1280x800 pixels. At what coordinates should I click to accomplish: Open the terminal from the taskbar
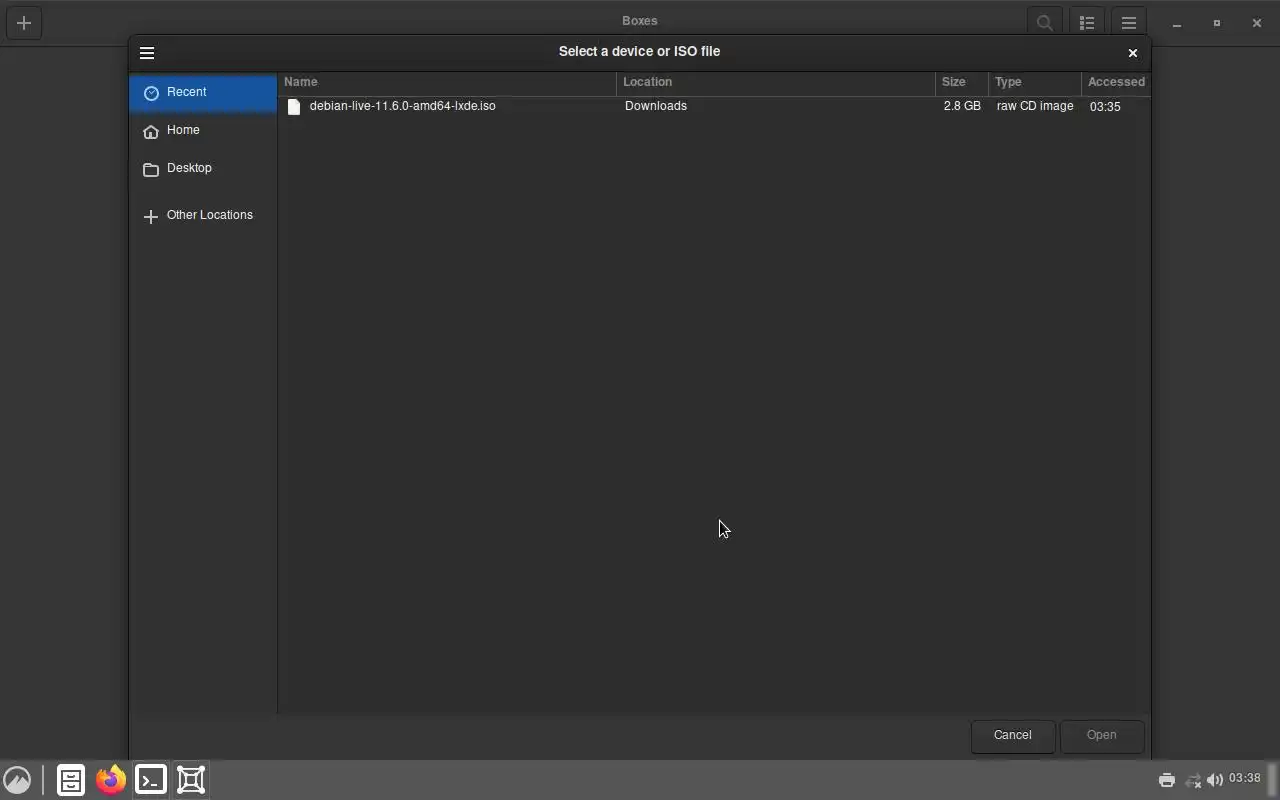151,780
